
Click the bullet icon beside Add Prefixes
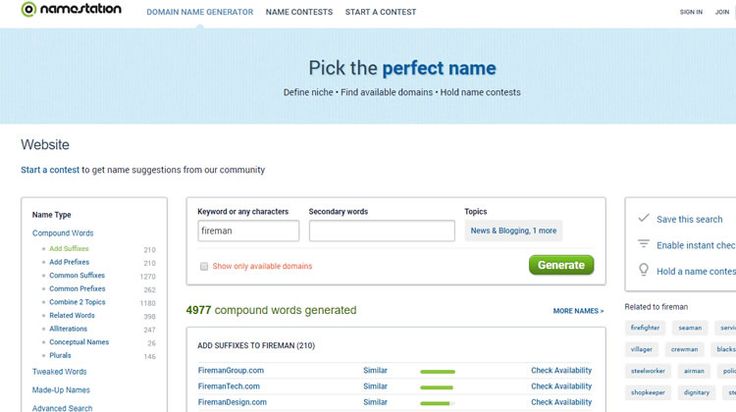click(43, 262)
